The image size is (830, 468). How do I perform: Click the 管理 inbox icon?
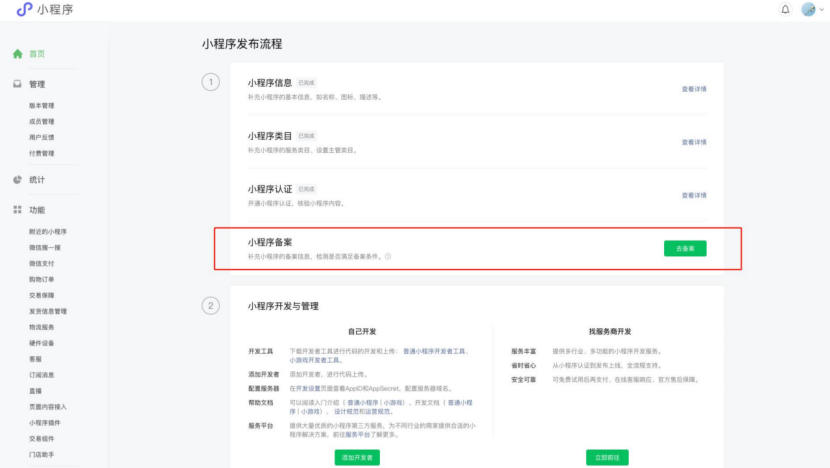(x=17, y=84)
